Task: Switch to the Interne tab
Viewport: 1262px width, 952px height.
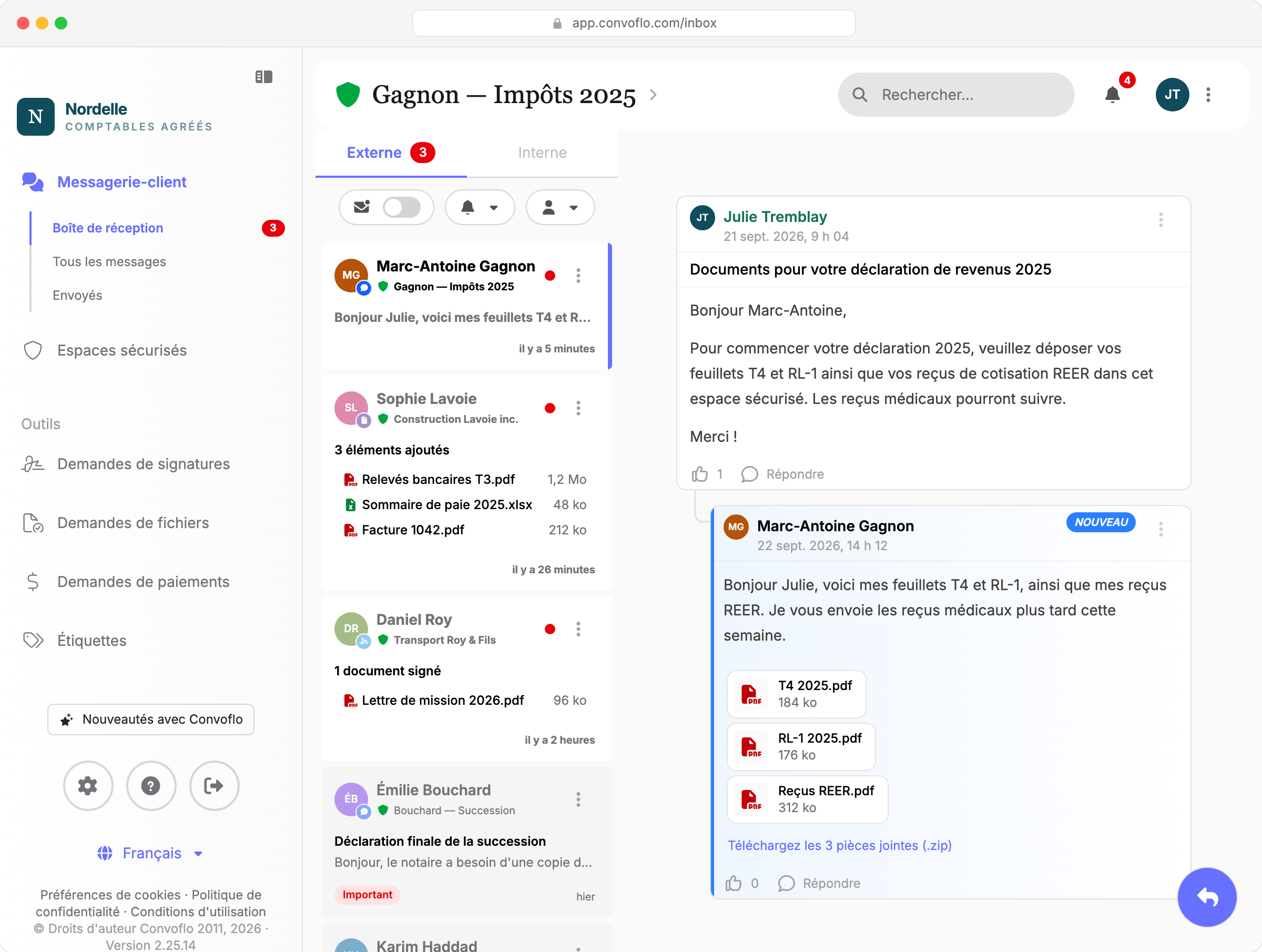Action: tap(542, 153)
